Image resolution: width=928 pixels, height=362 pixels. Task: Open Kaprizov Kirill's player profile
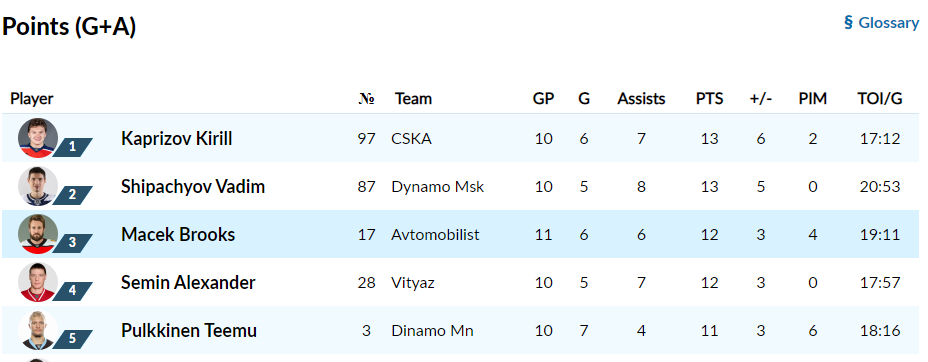pyautogui.click(x=176, y=138)
